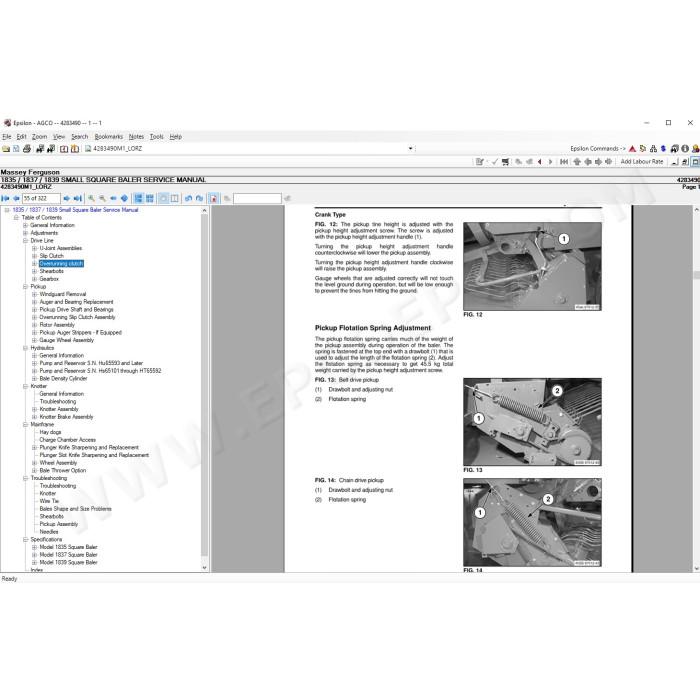Collapse the Mainframe tree node
The width and height of the screenshot is (700, 700).
(x=25, y=425)
